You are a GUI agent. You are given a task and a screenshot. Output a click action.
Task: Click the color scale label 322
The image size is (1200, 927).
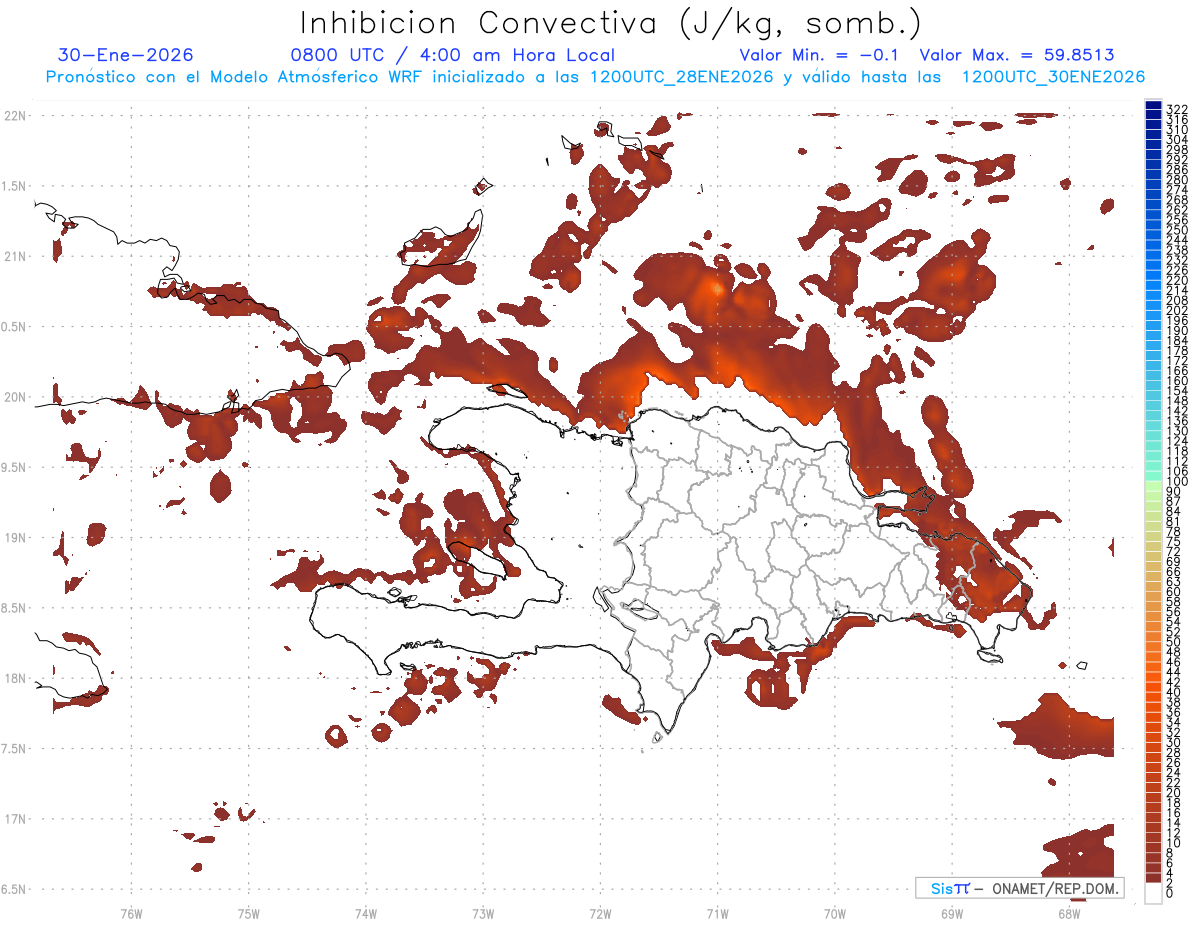1176,108
